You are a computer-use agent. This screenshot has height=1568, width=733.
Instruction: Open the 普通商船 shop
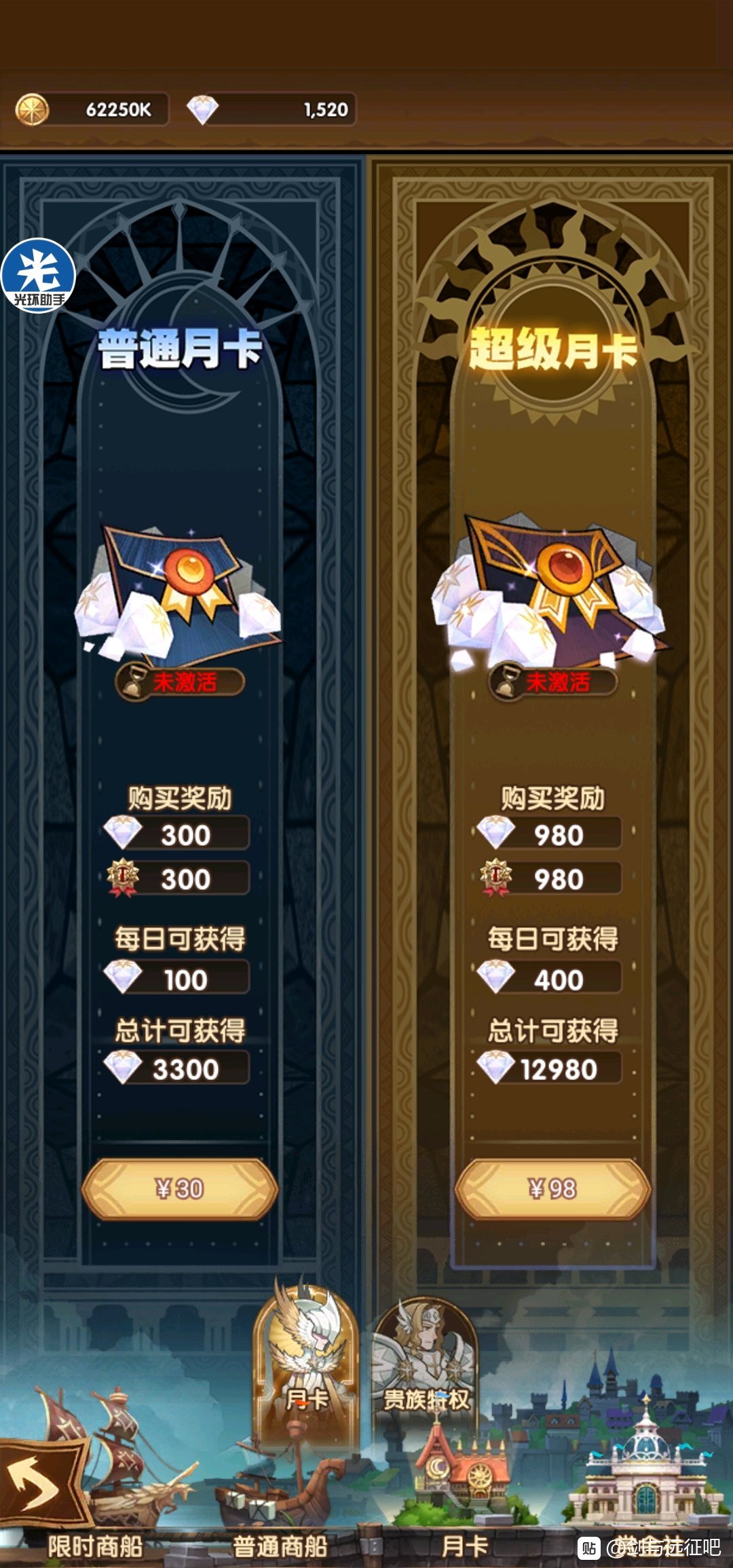(x=280, y=1546)
